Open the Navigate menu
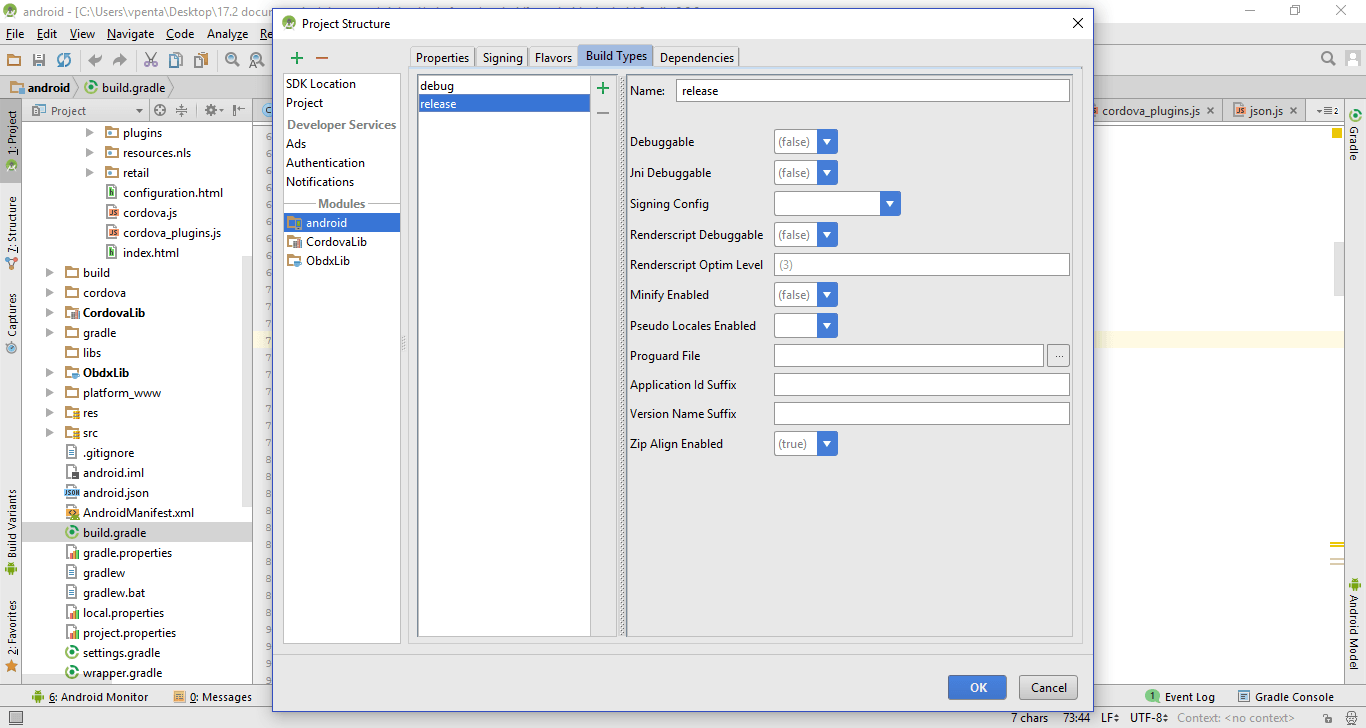 tap(131, 34)
